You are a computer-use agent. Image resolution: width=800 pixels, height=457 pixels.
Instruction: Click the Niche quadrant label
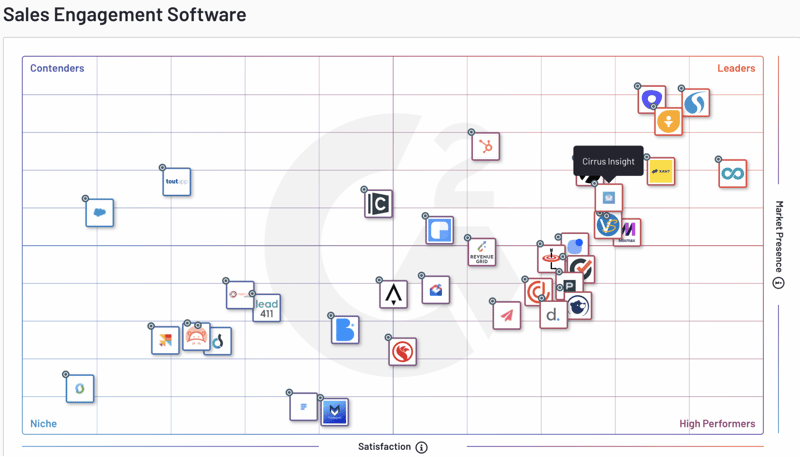pos(43,424)
